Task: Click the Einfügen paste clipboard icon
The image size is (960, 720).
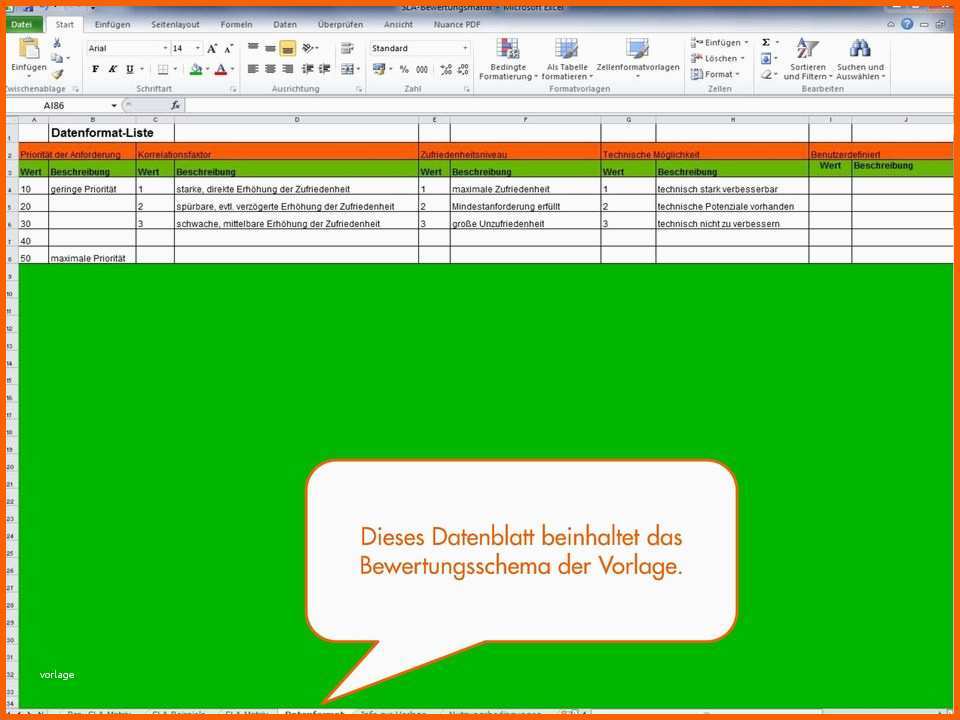Action: click(28, 50)
